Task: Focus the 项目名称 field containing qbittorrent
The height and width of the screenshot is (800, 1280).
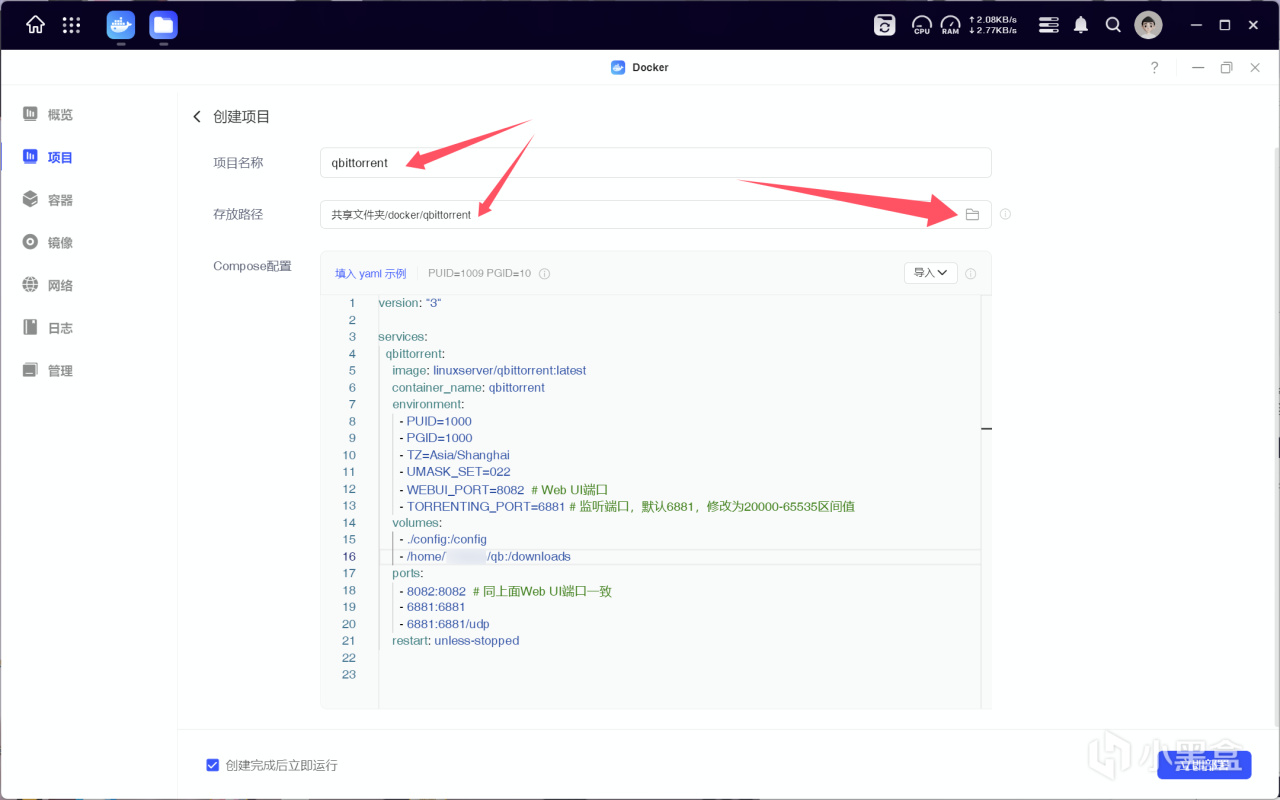Action: (x=655, y=163)
